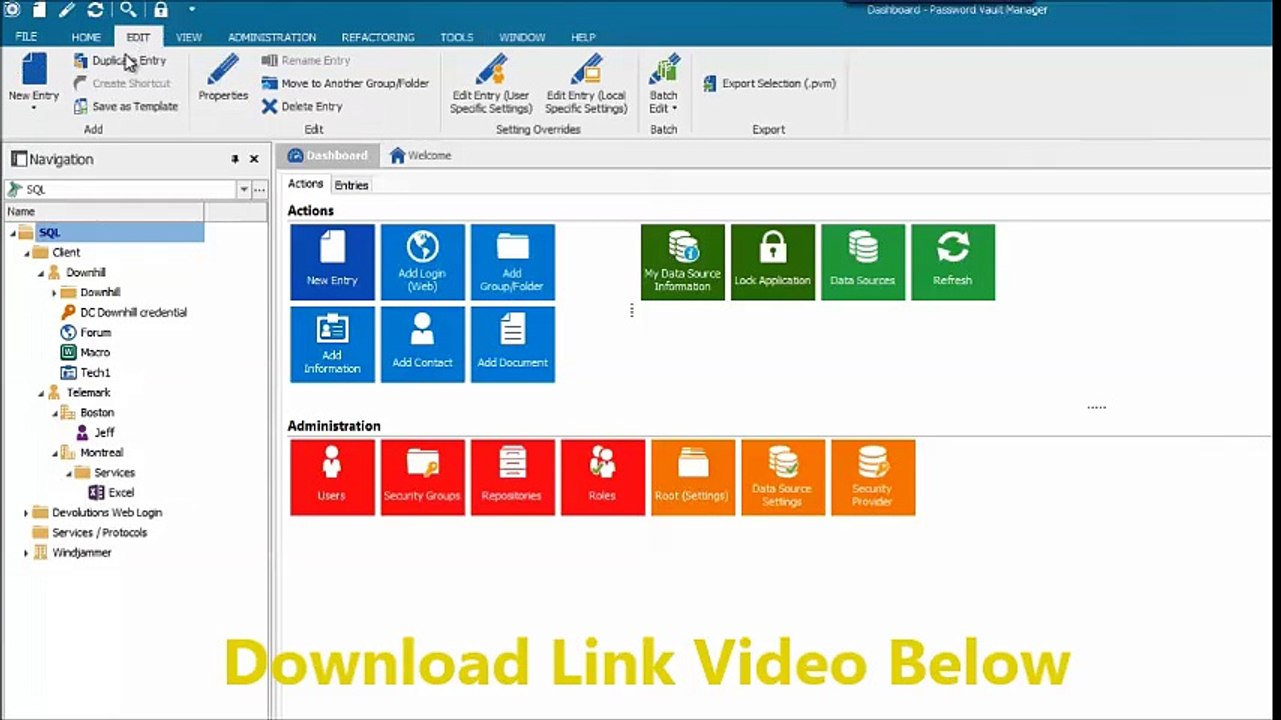
Task: Pin the Navigation panel
Action: tap(235, 159)
